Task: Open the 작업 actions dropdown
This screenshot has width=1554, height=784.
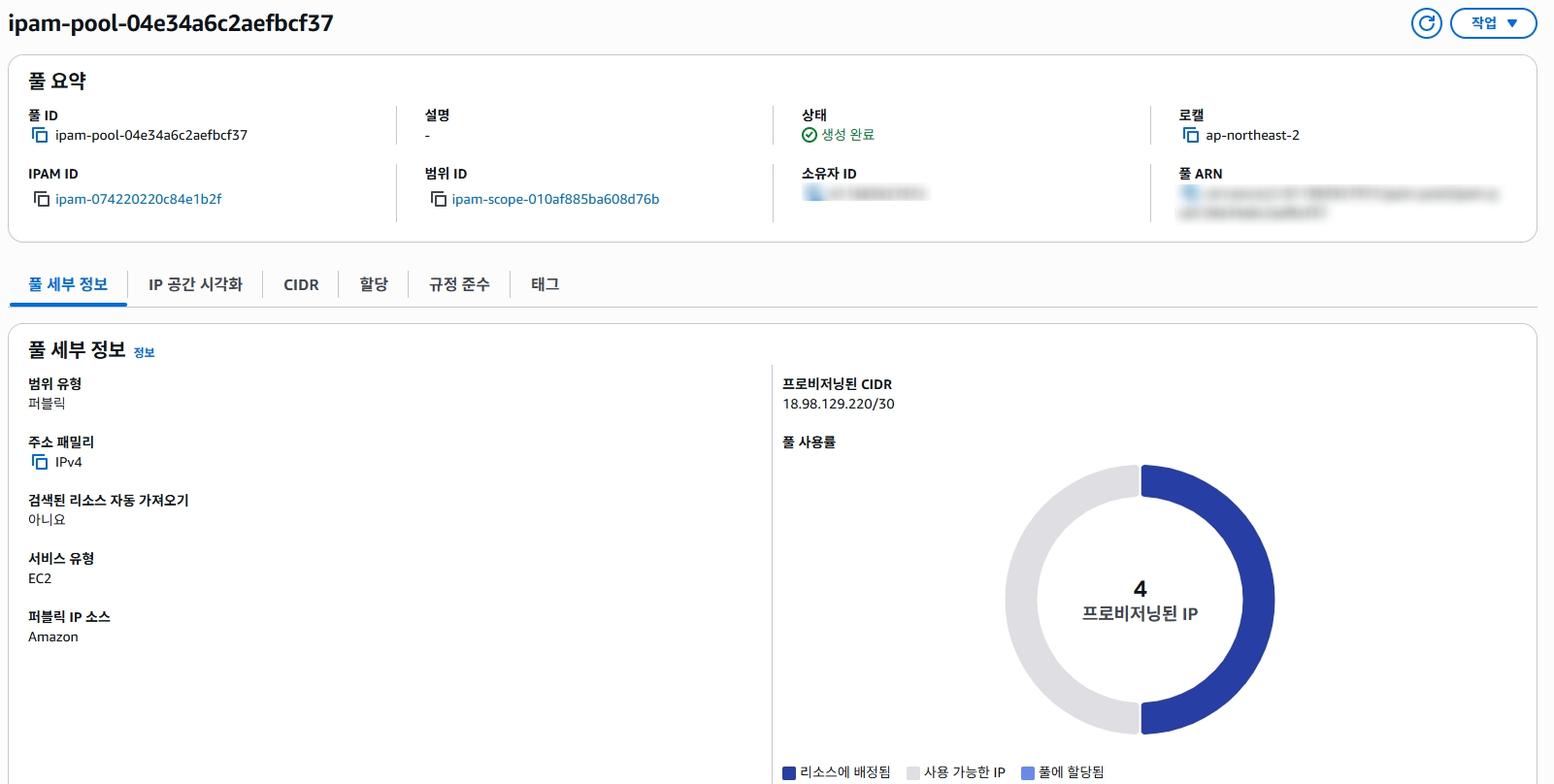Action: tap(1493, 23)
